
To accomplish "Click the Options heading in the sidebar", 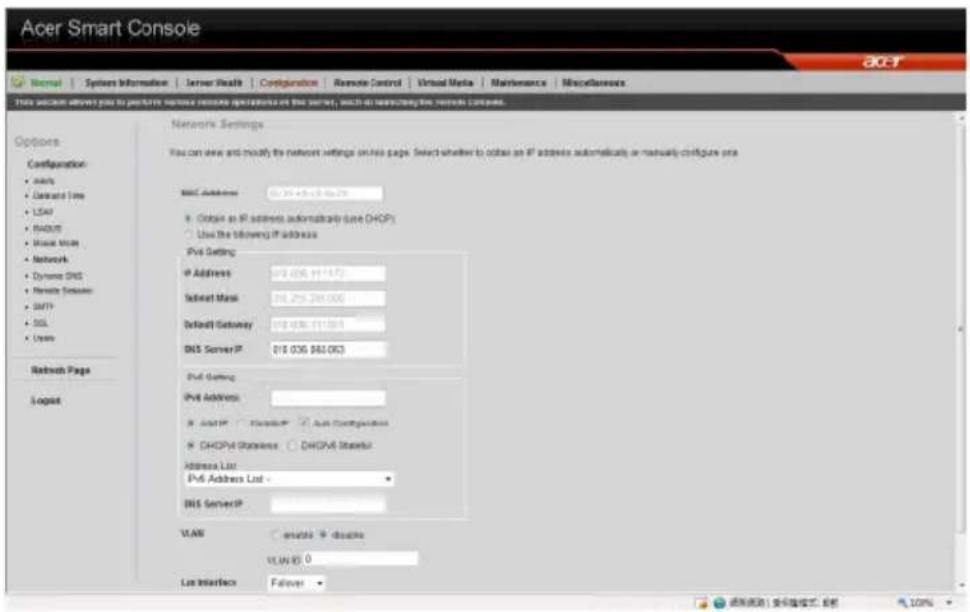I will click(37, 142).
